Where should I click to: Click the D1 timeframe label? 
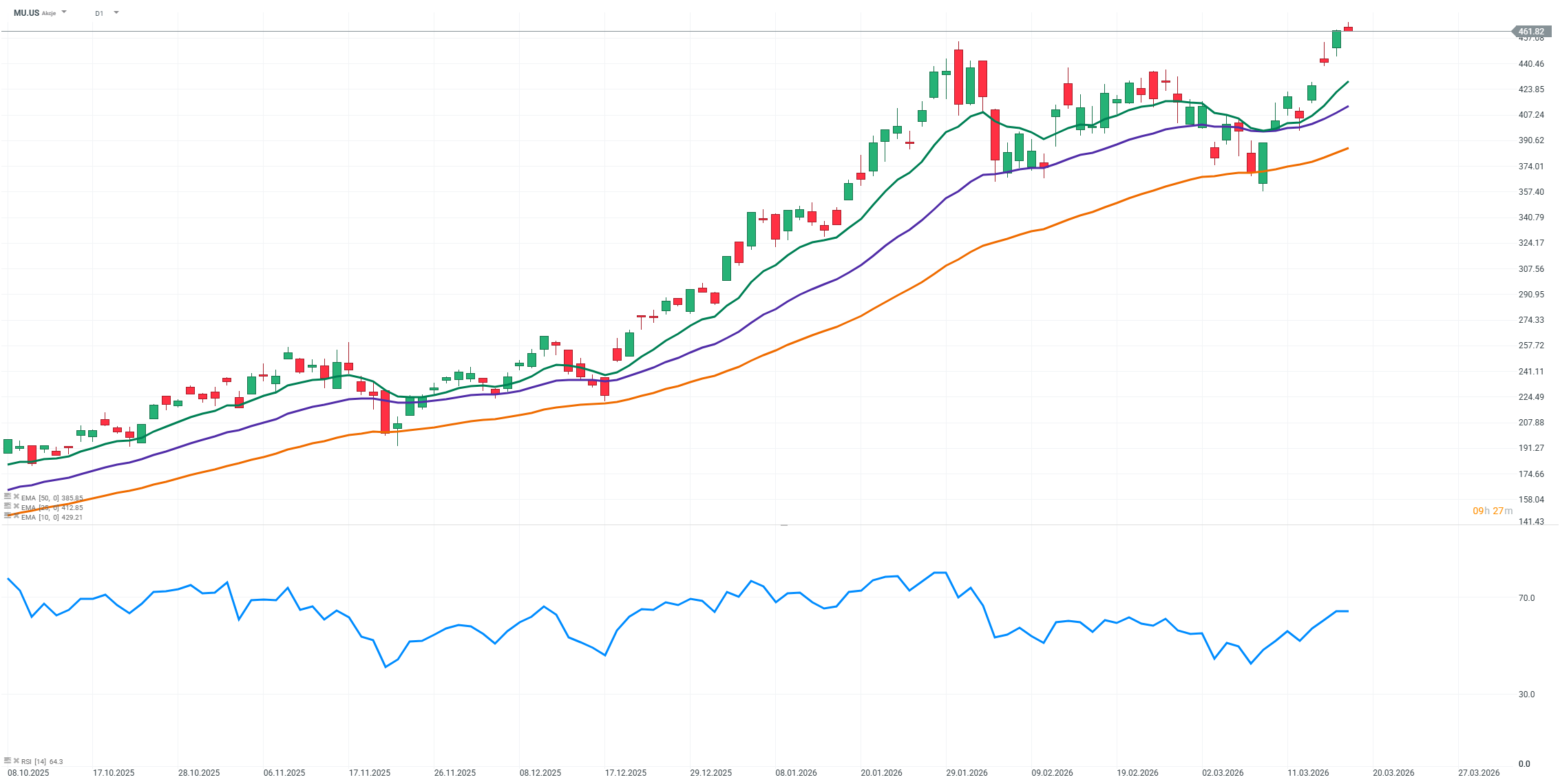tap(99, 13)
